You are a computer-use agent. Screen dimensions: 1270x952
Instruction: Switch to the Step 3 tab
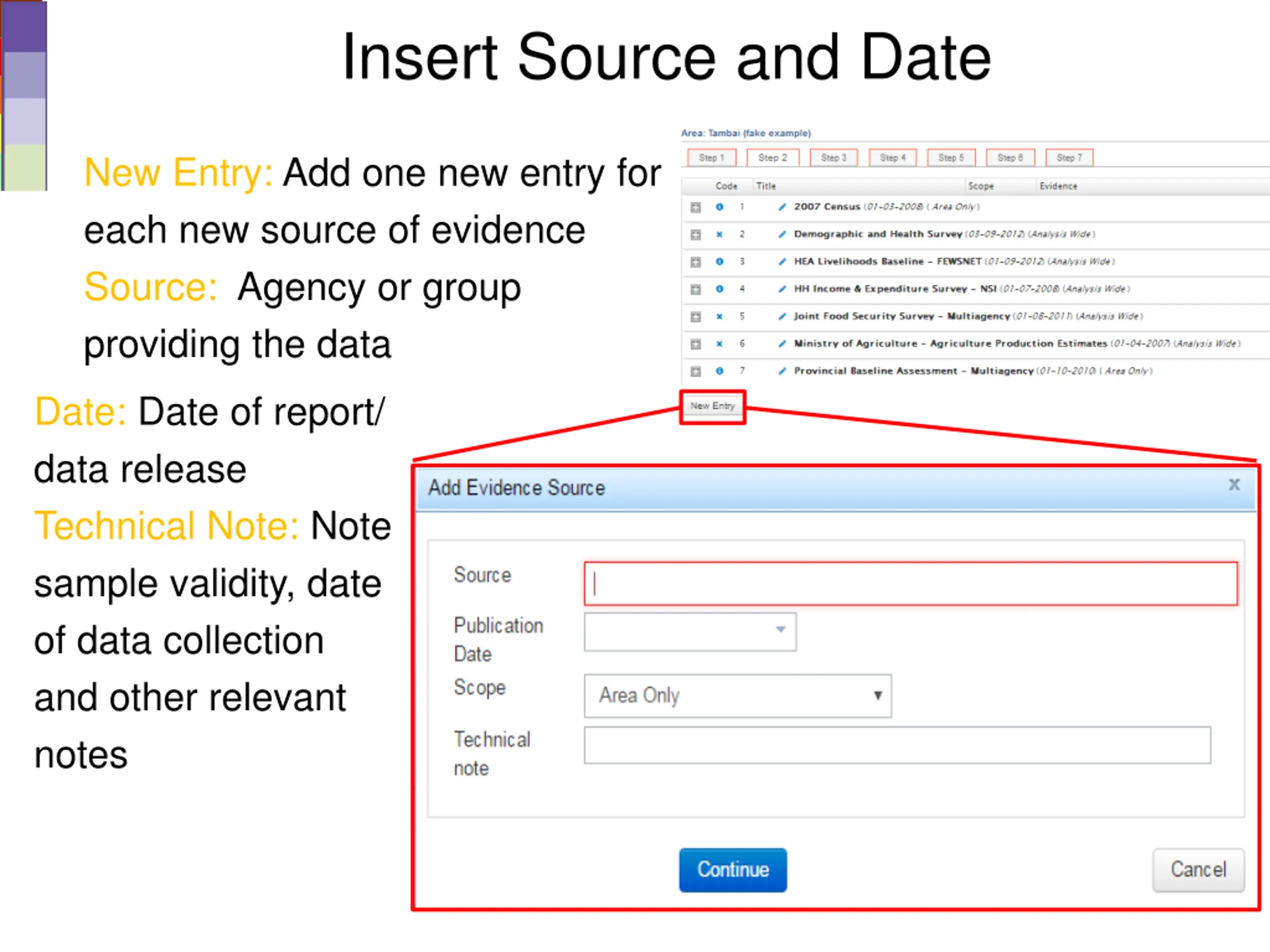833,157
